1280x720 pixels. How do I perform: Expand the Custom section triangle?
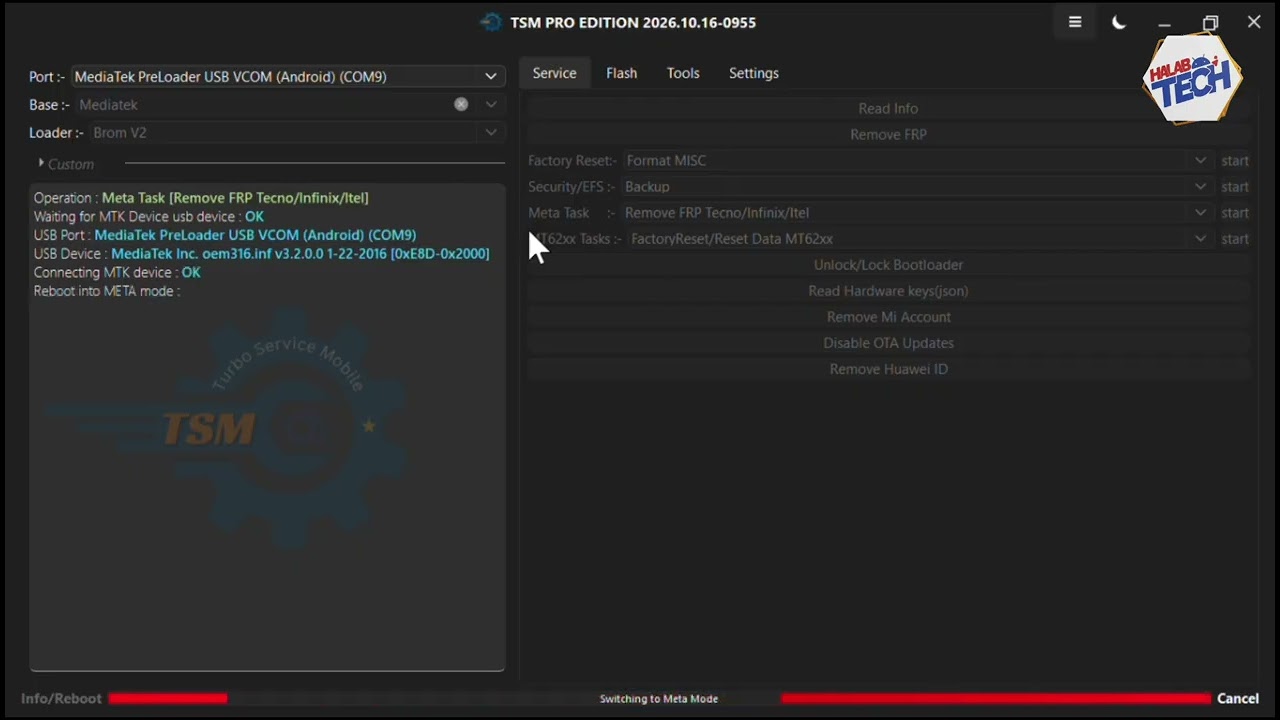pos(41,163)
